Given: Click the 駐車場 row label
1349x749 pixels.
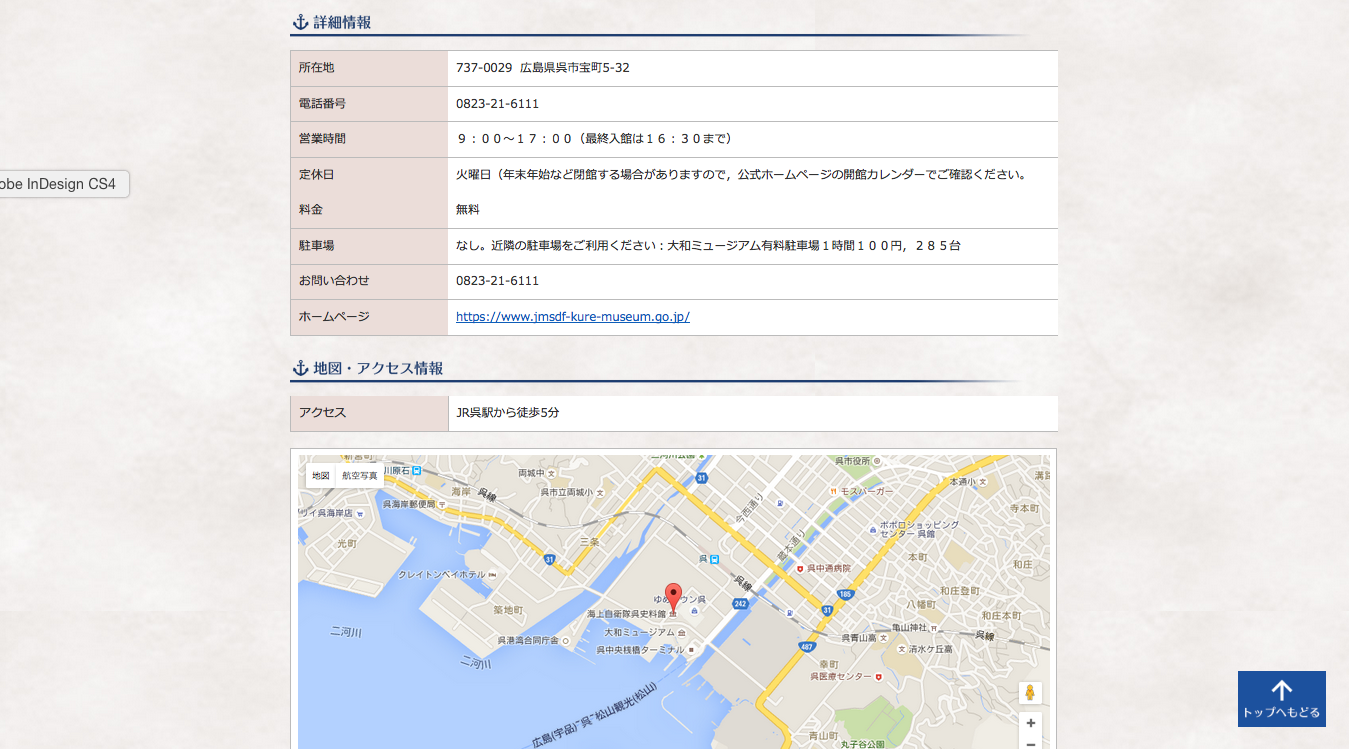Looking at the screenshot, I should tap(316, 245).
